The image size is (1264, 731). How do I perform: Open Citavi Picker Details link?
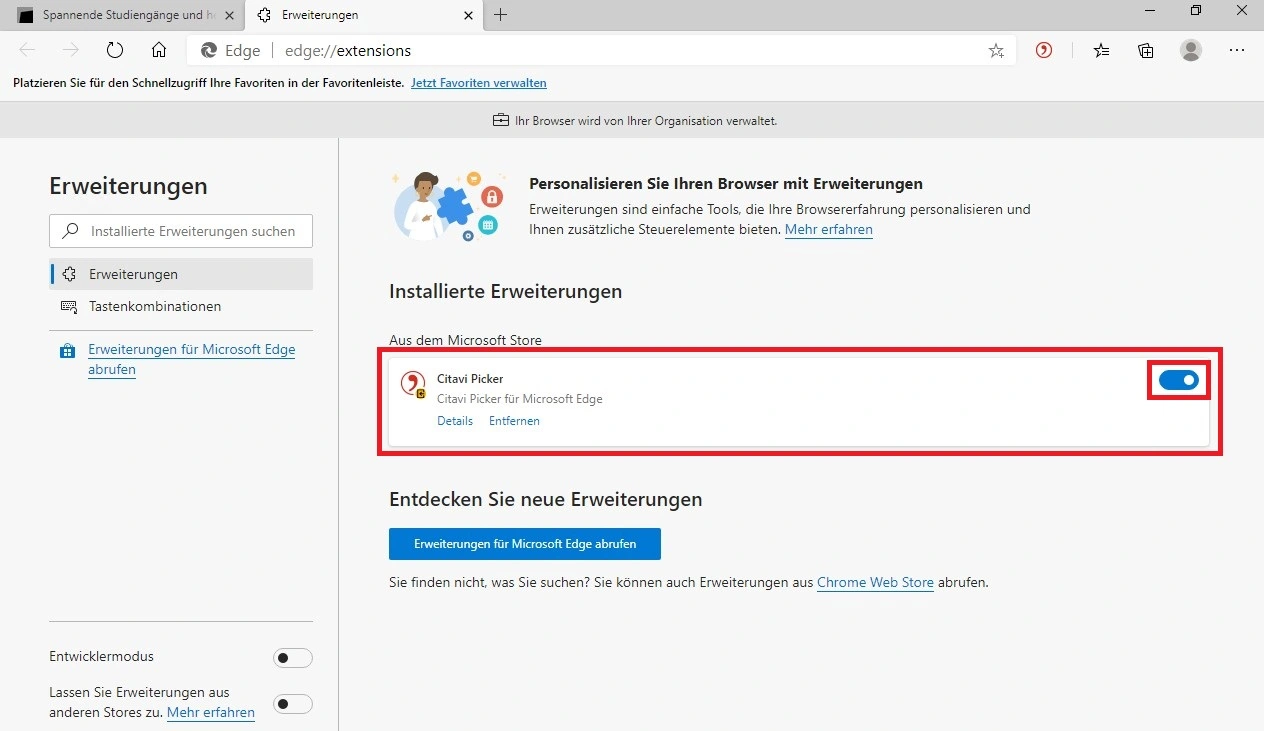pos(455,421)
